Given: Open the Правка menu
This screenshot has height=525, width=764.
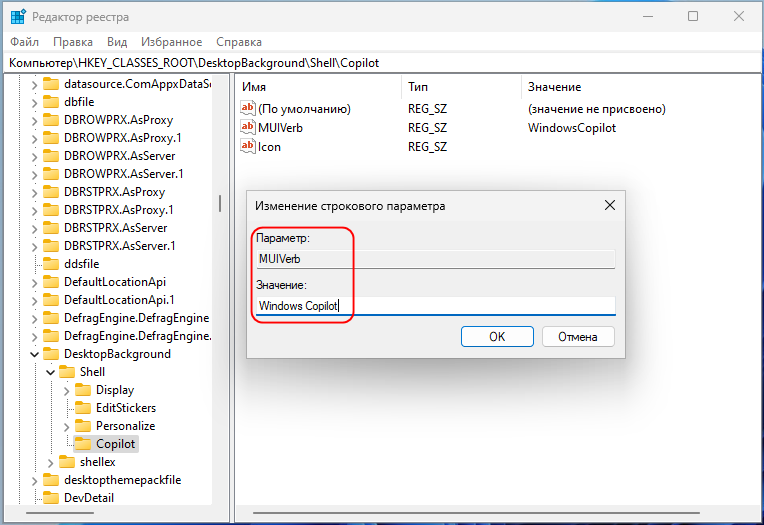Looking at the screenshot, I should [x=73, y=42].
